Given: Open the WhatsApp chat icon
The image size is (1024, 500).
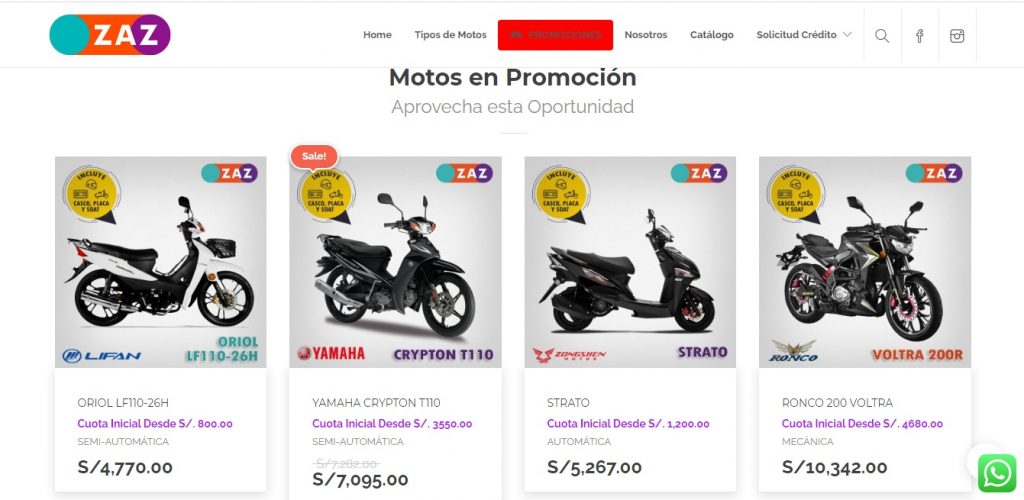Looking at the screenshot, I should pos(997,473).
